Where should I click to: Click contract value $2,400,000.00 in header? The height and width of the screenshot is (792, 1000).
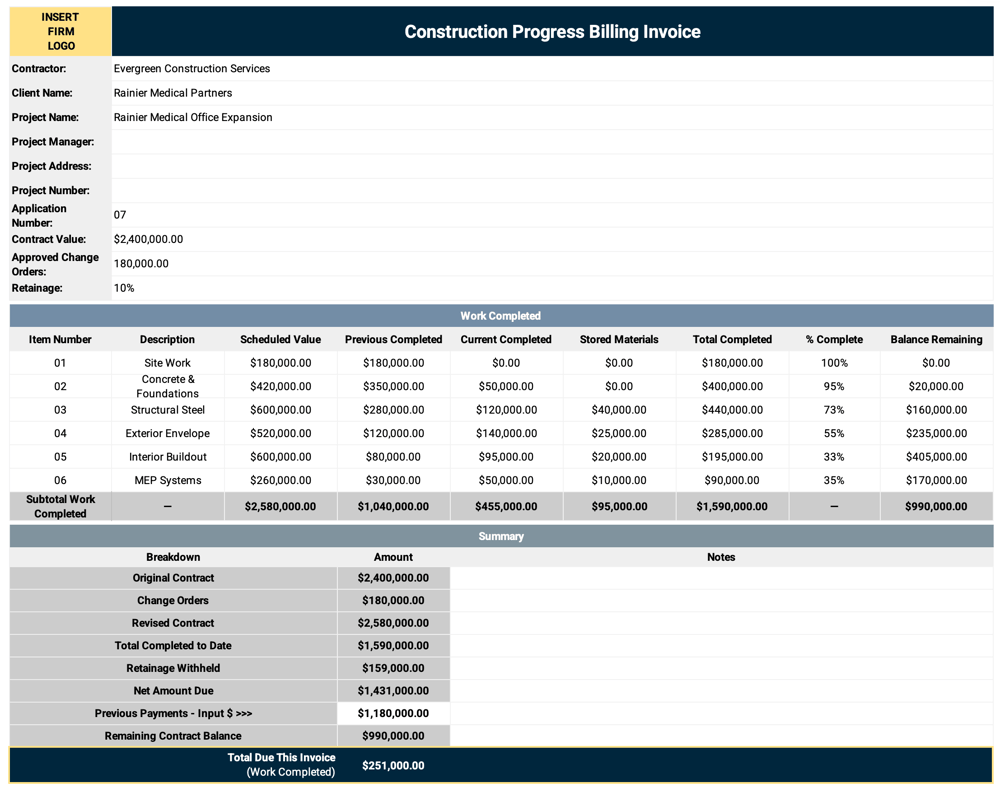click(x=148, y=239)
